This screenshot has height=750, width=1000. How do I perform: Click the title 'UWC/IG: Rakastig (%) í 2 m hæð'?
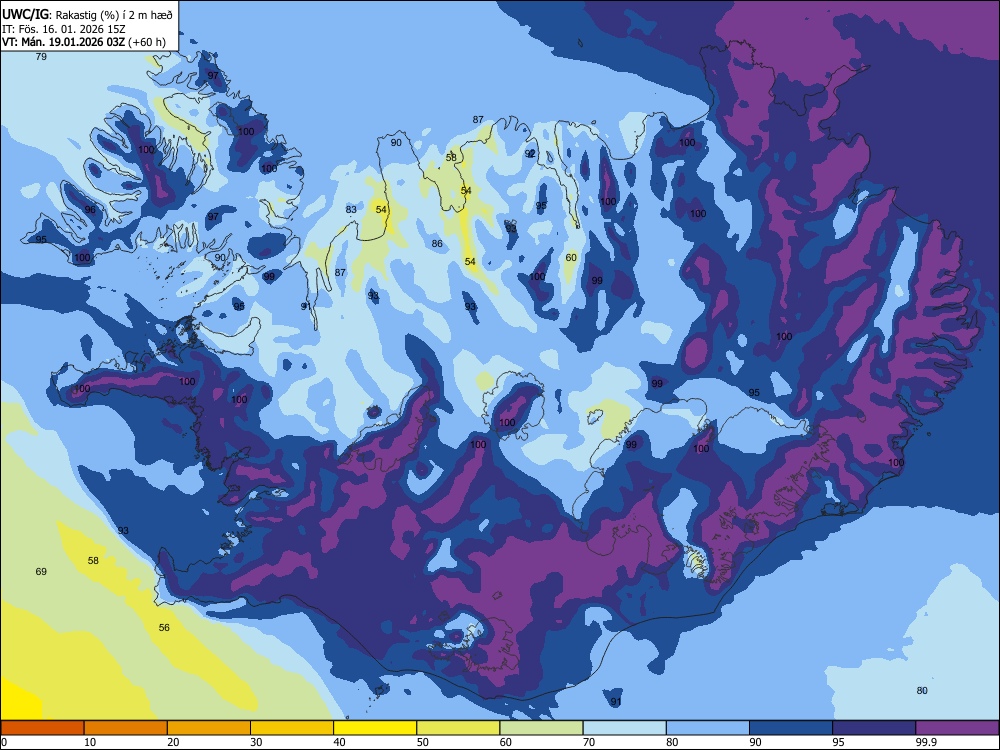pyautogui.click(x=87, y=14)
